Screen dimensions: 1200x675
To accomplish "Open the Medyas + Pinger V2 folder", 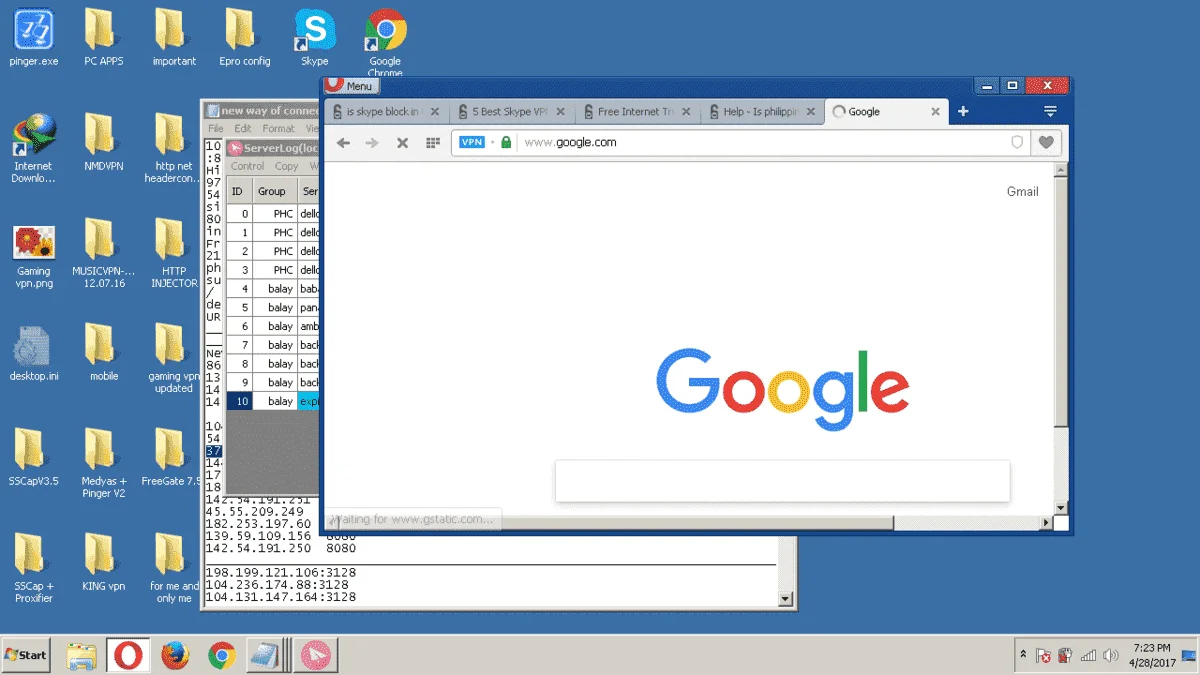I will [x=103, y=464].
